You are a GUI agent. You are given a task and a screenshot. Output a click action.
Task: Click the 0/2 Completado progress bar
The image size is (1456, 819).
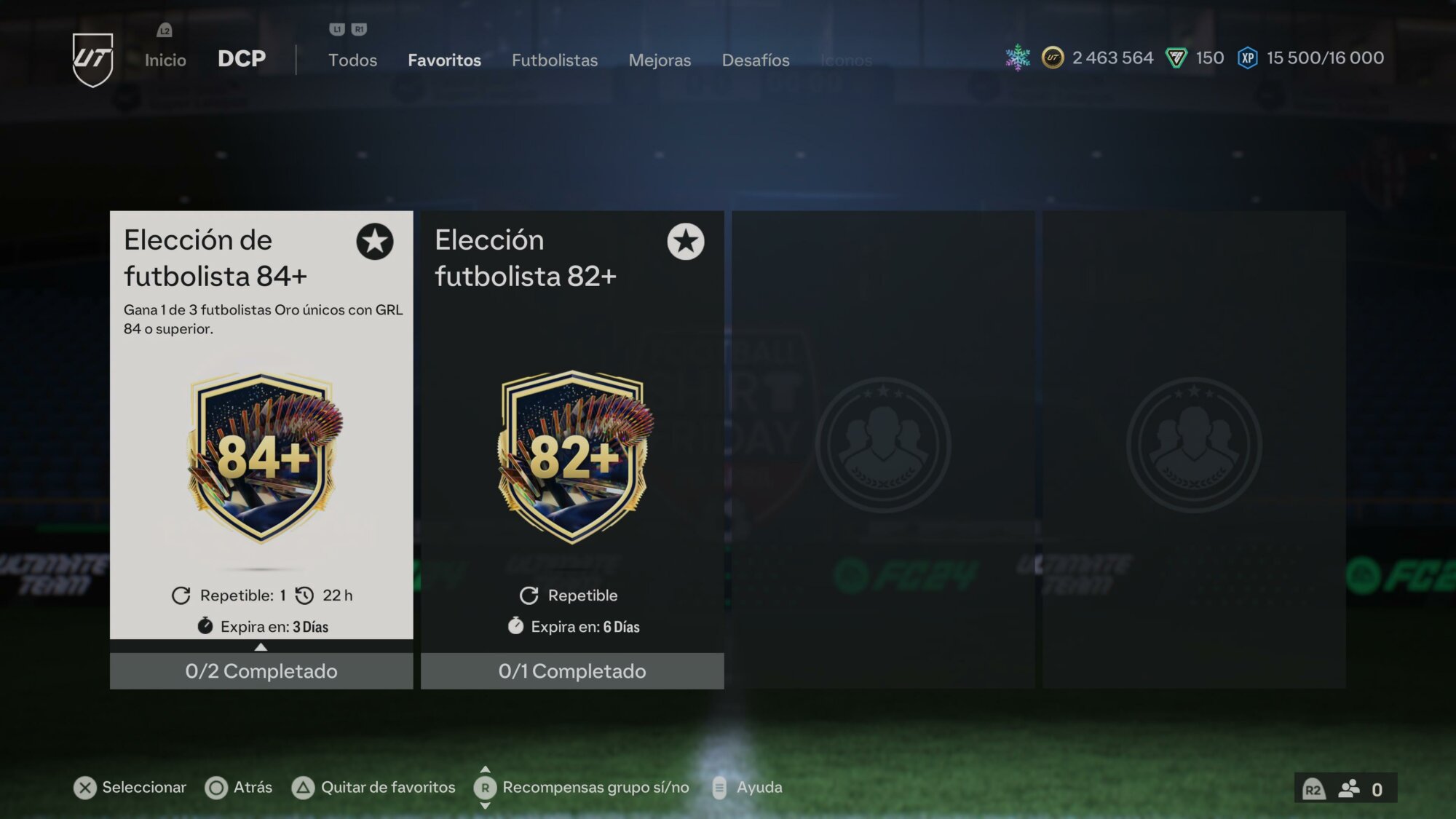(261, 670)
